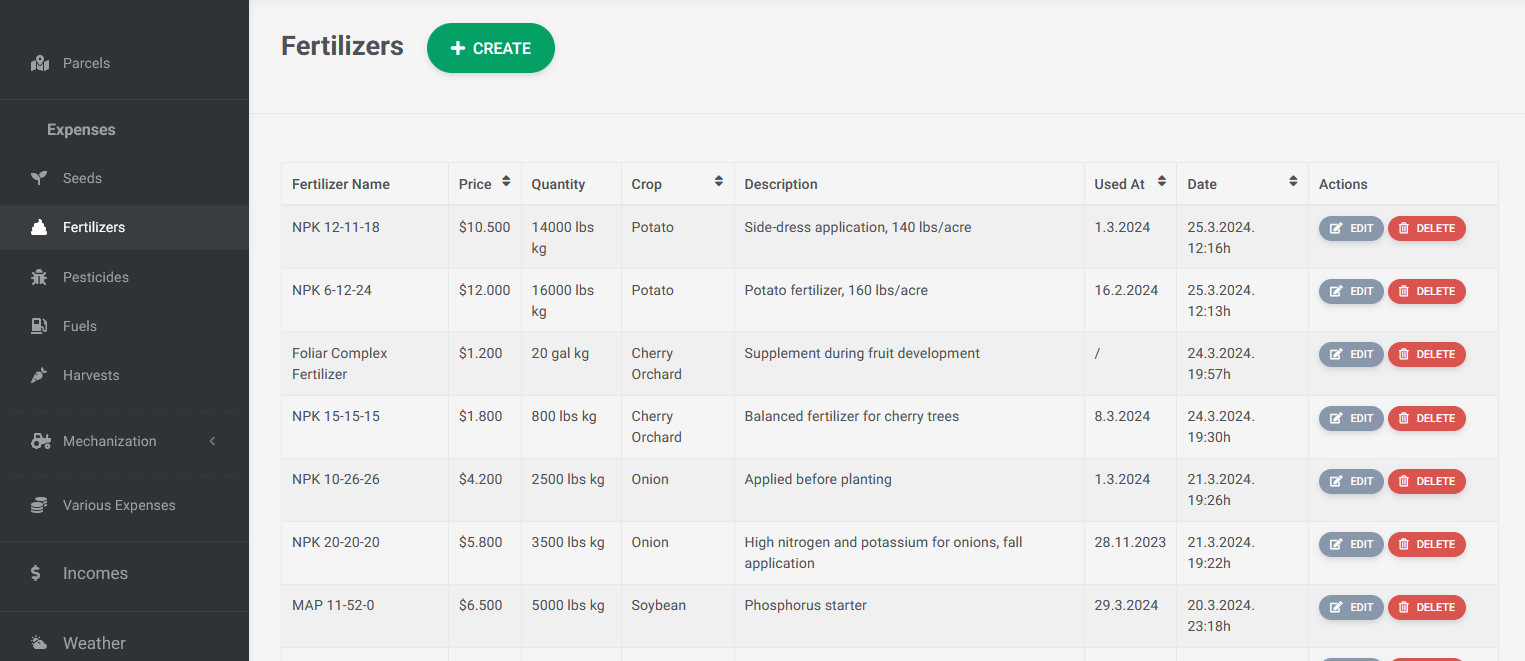Image resolution: width=1525 pixels, height=661 pixels.
Task: Click the Pesticides bug icon
Action: 39,277
